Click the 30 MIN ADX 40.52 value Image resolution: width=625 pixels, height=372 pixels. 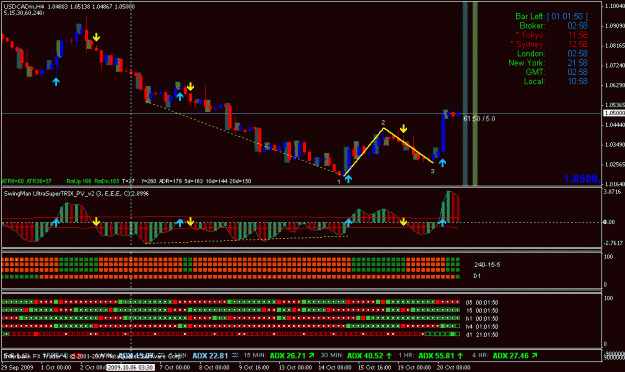coord(365,356)
